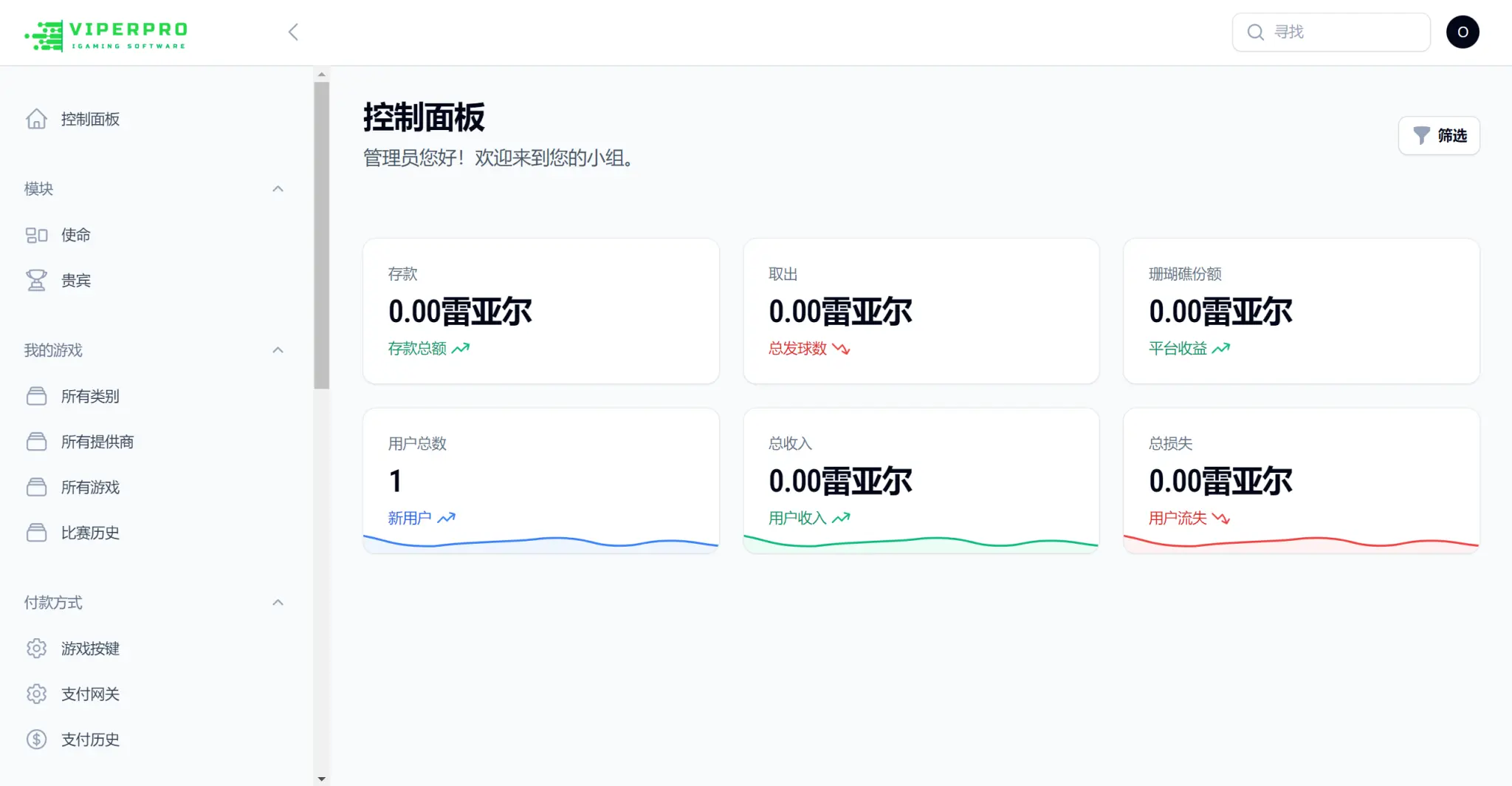Open 所有类别 in the sidebar
The width and height of the screenshot is (1512, 786).
[90, 397]
